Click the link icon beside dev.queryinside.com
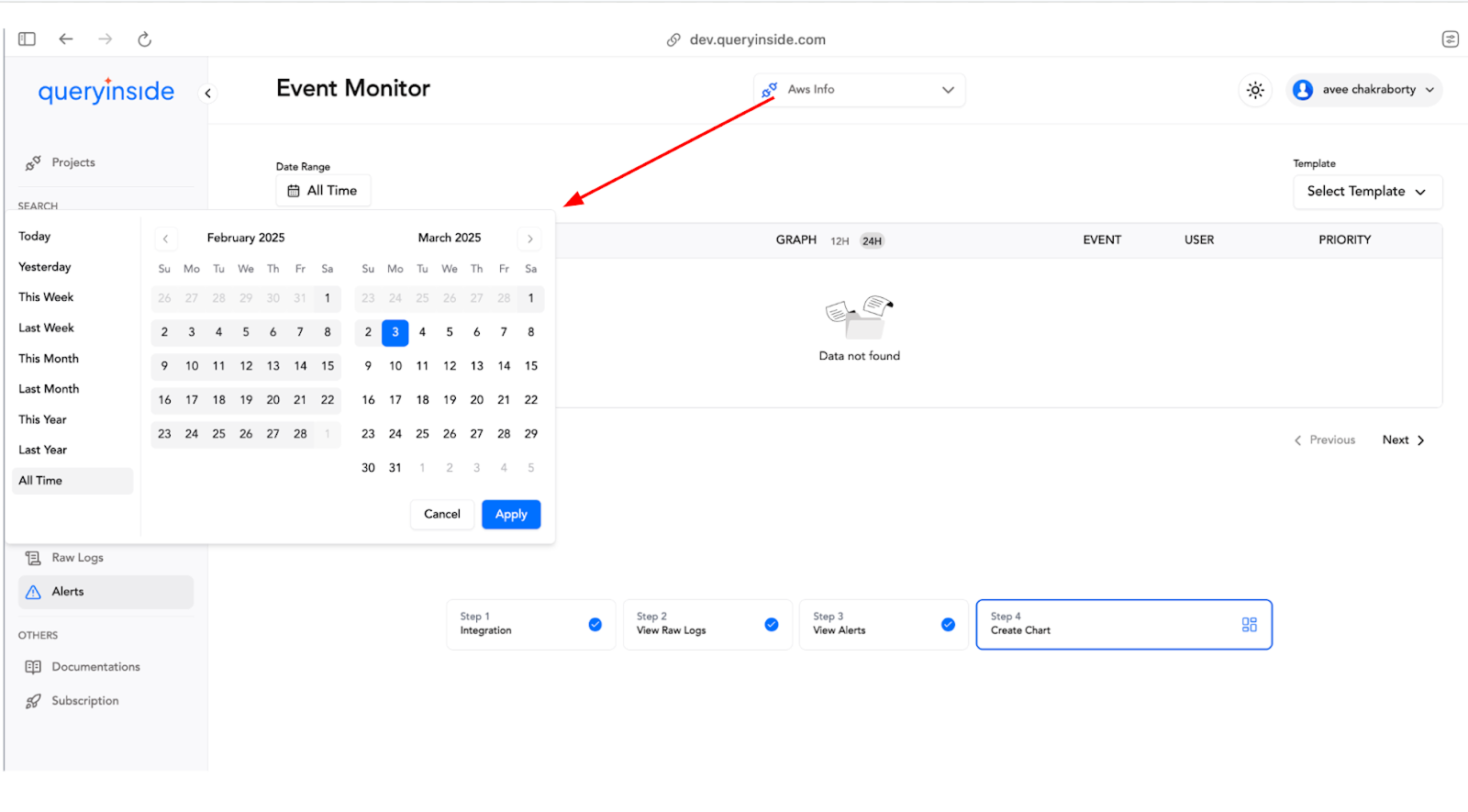This screenshot has width=1468, height=812. tap(673, 39)
